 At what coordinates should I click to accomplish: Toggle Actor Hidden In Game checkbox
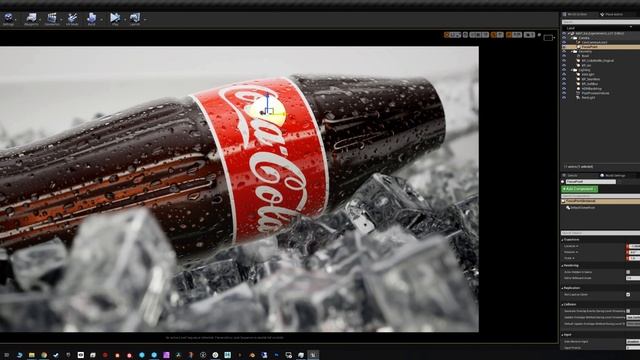pyautogui.click(x=628, y=272)
